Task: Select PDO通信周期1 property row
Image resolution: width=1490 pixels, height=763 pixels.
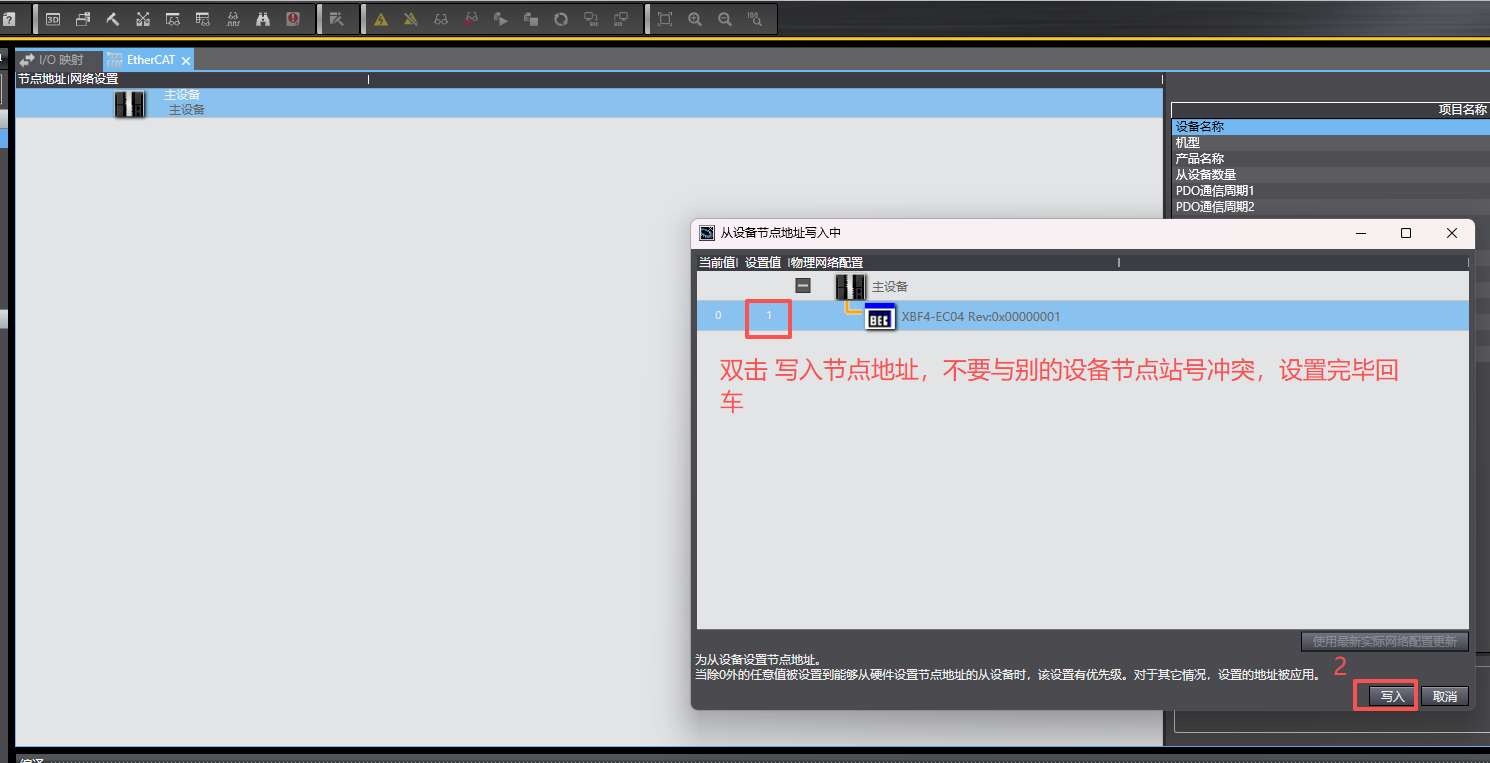Action: 1214,191
